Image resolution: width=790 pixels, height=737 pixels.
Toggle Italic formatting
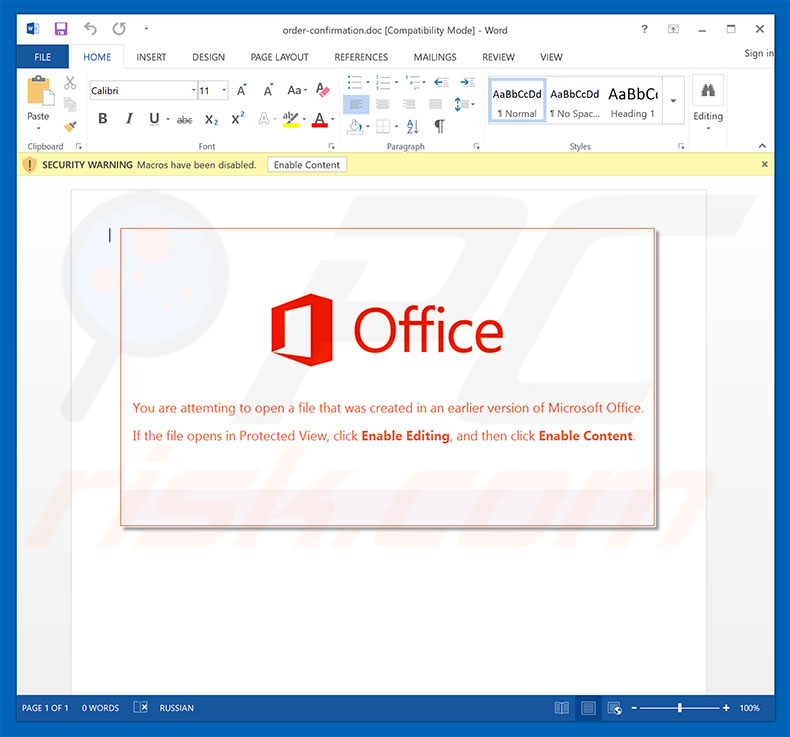(x=128, y=120)
